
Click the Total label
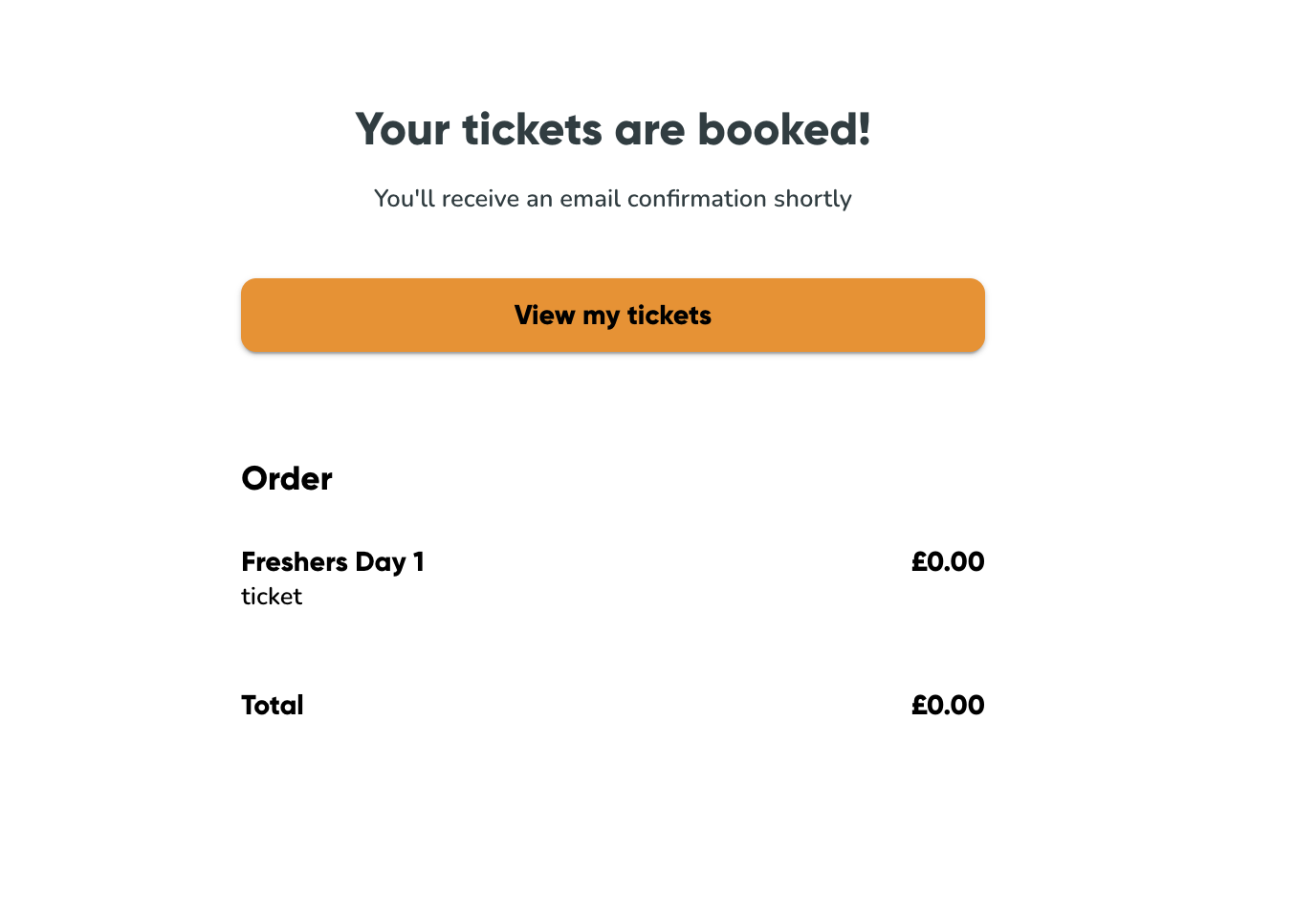[x=273, y=705]
